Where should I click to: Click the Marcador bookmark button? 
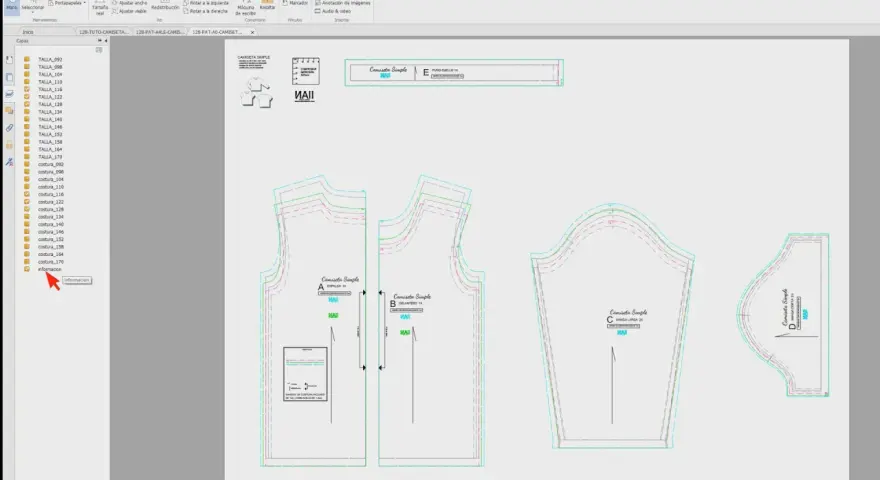295,3
